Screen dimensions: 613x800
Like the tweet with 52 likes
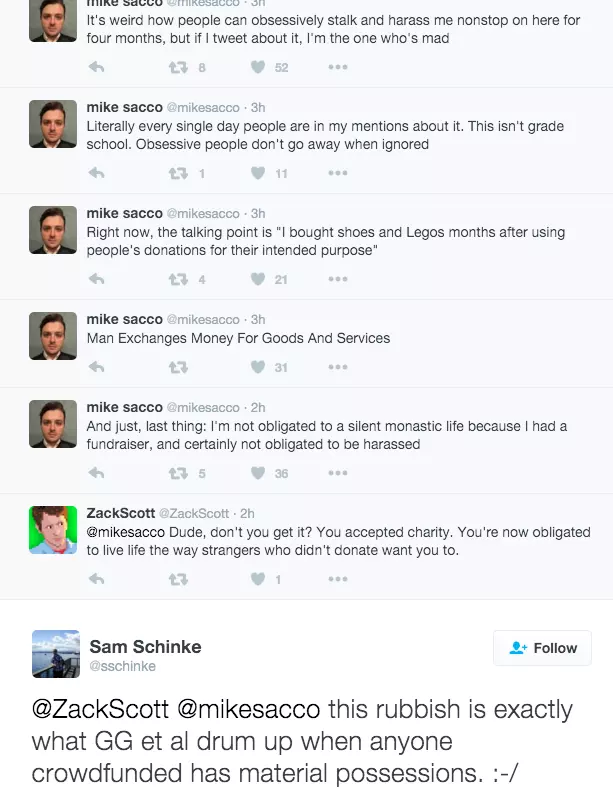click(258, 67)
